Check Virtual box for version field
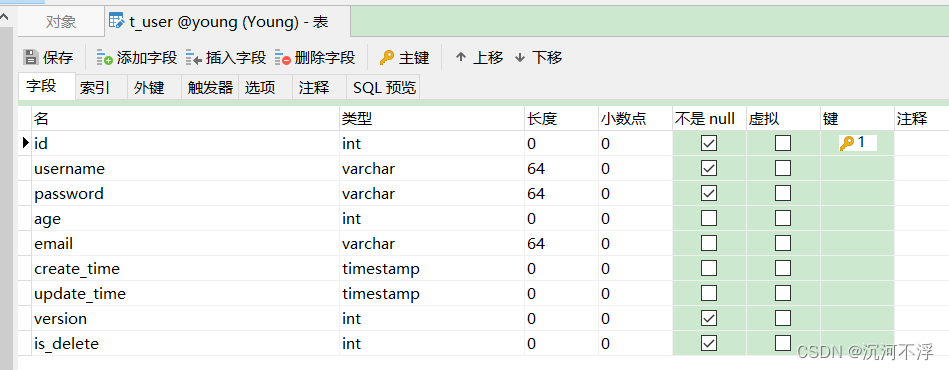 [783, 318]
